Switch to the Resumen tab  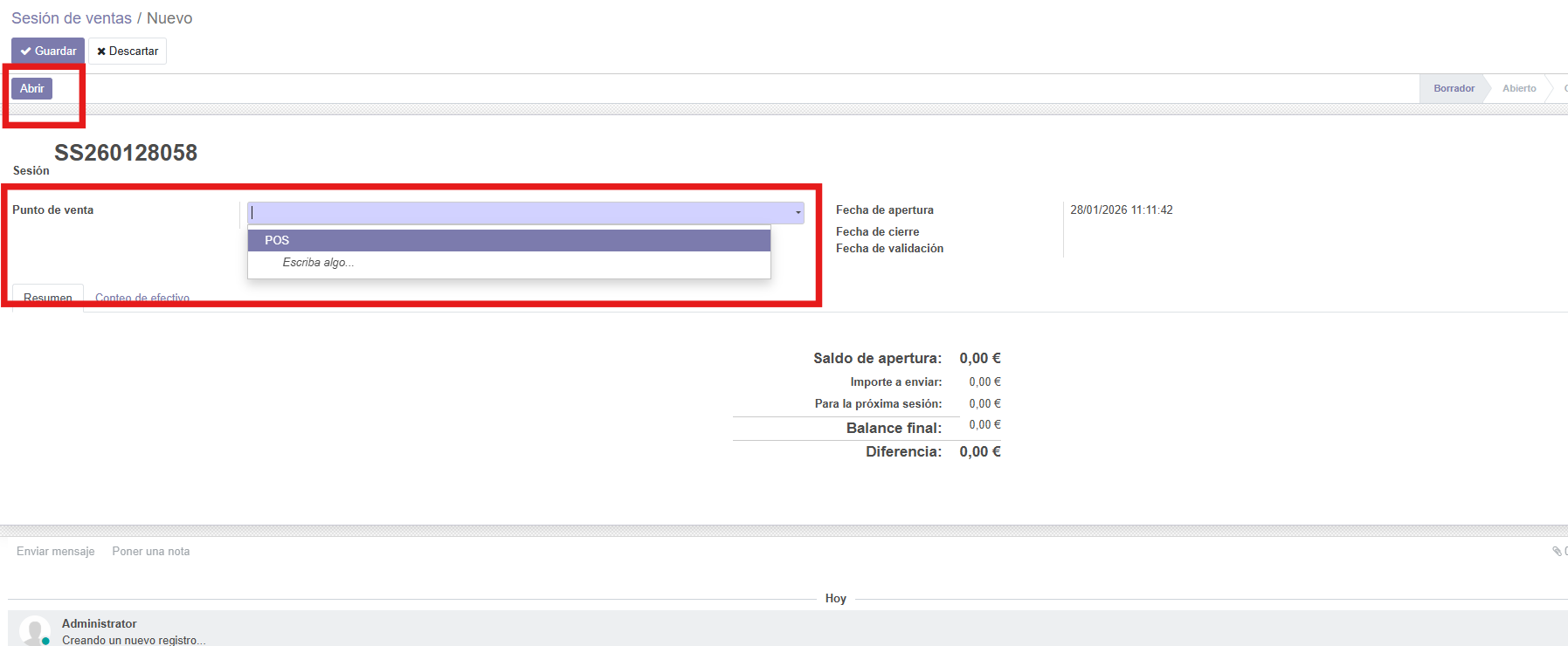pos(48,298)
